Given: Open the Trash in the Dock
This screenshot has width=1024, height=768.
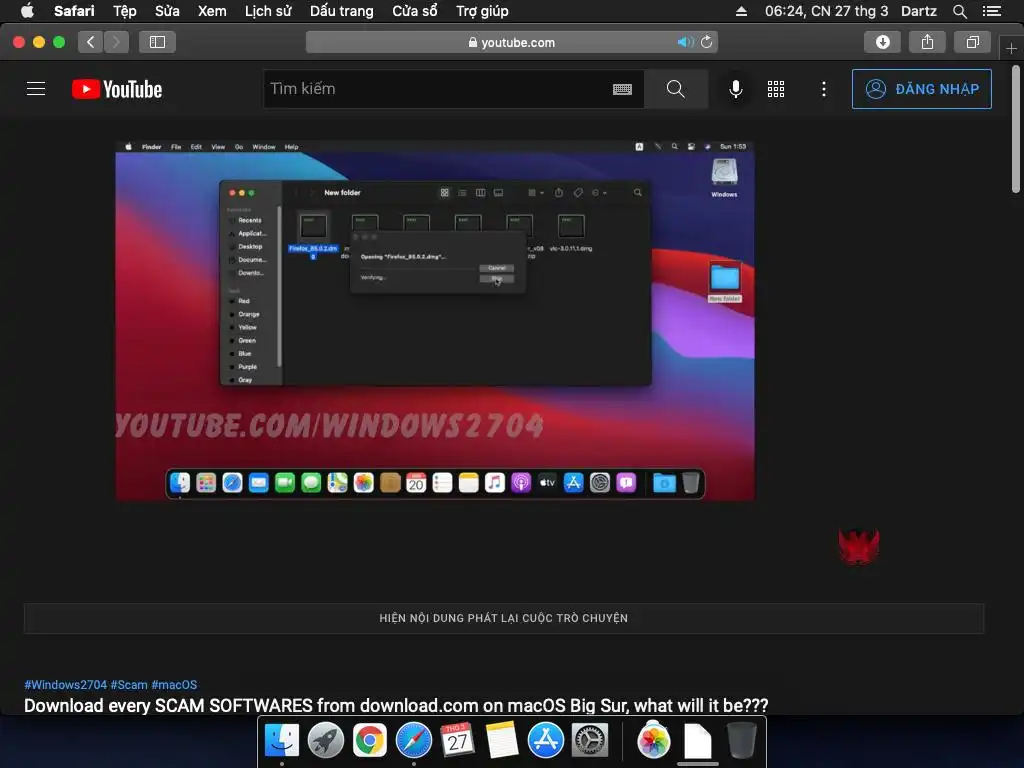Looking at the screenshot, I should [742, 740].
